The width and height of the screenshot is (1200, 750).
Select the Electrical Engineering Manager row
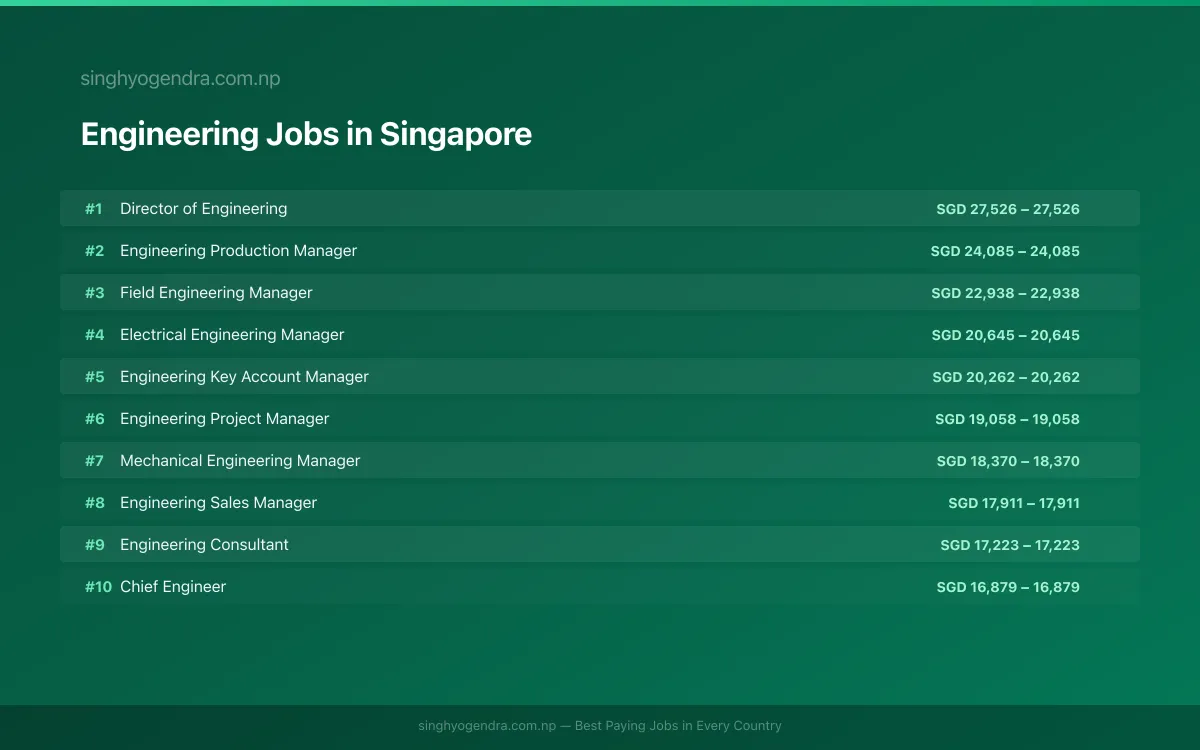(x=600, y=334)
